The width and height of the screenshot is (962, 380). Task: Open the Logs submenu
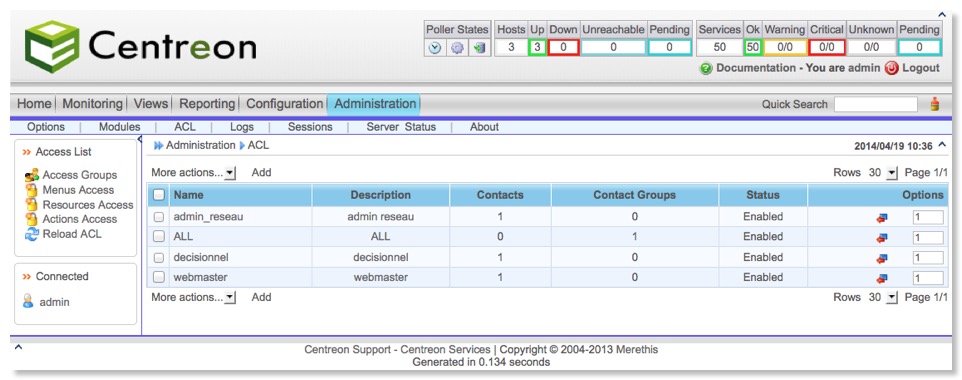(x=242, y=127)
